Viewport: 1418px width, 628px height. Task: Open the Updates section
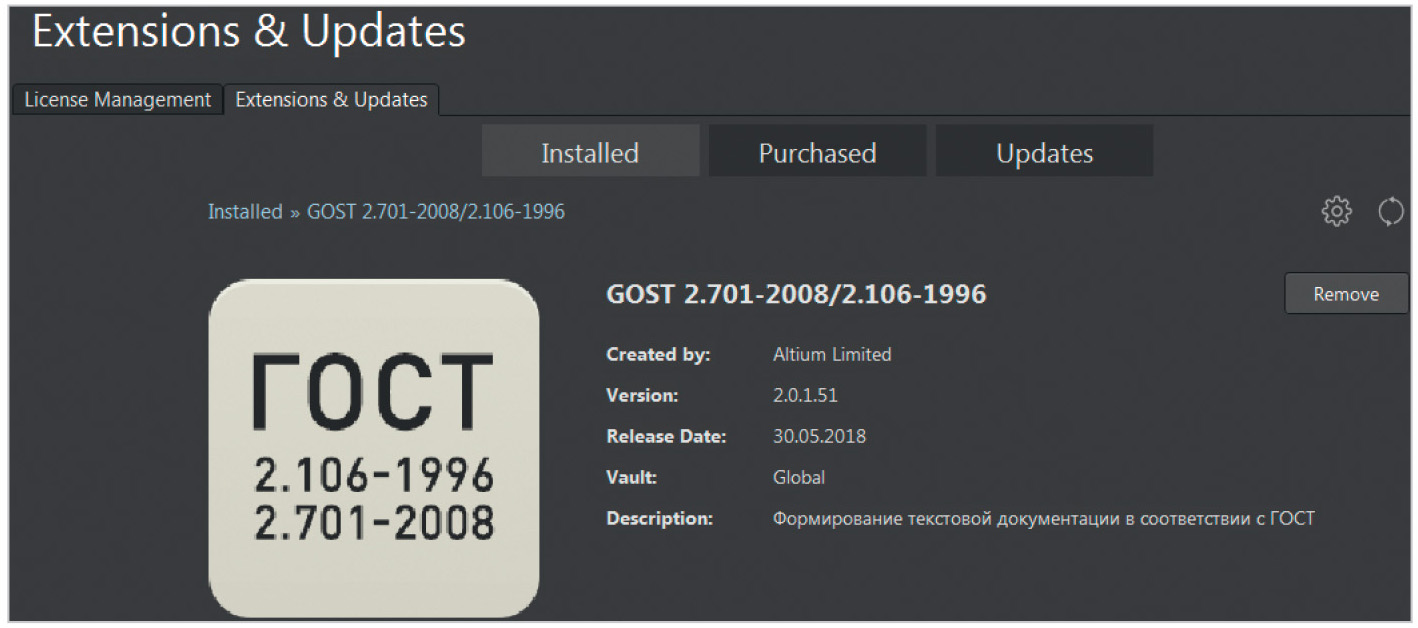point(1044,152)
